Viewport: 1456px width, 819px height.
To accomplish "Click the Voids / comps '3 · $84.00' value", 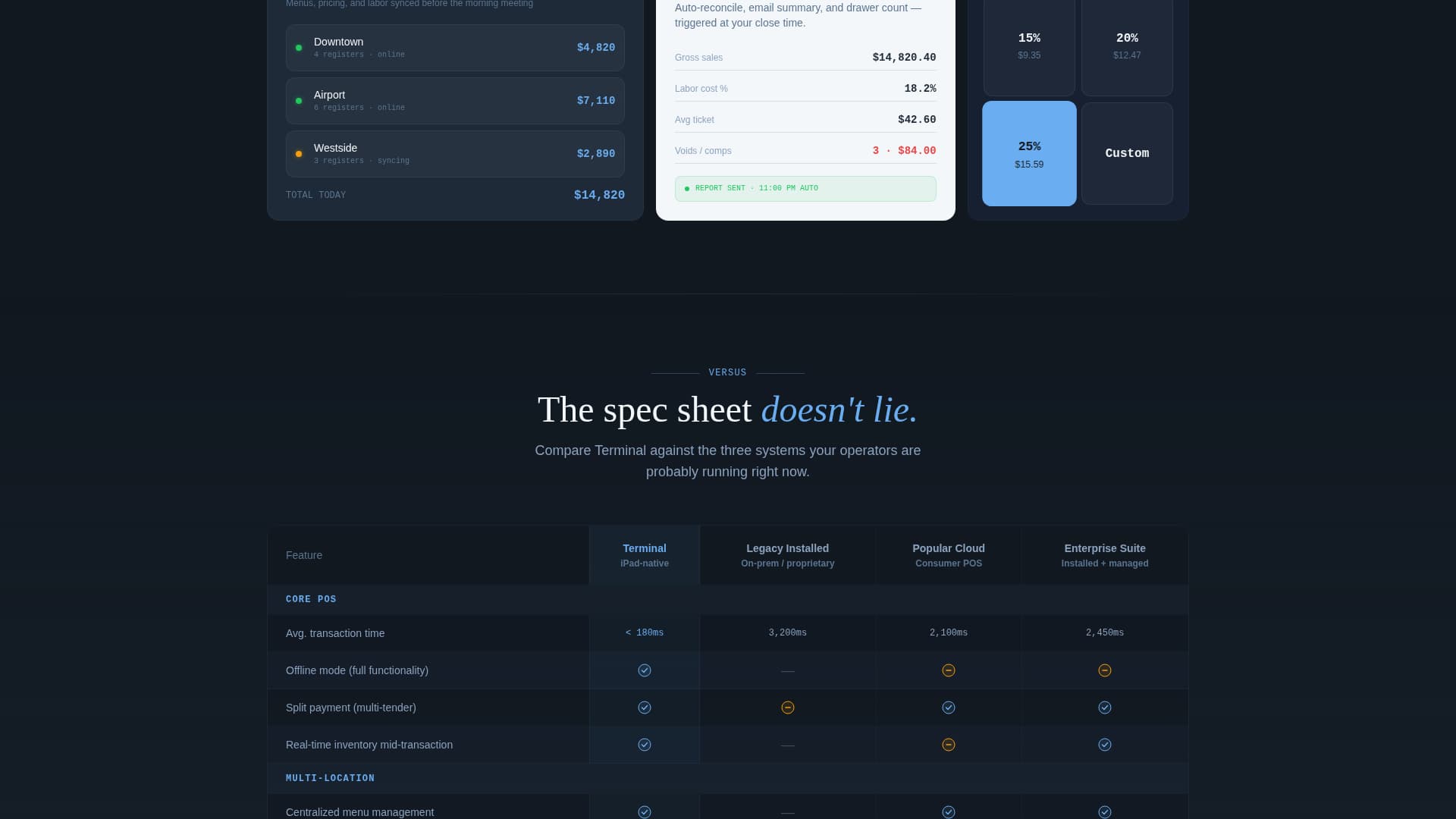I will click(904, 151).
